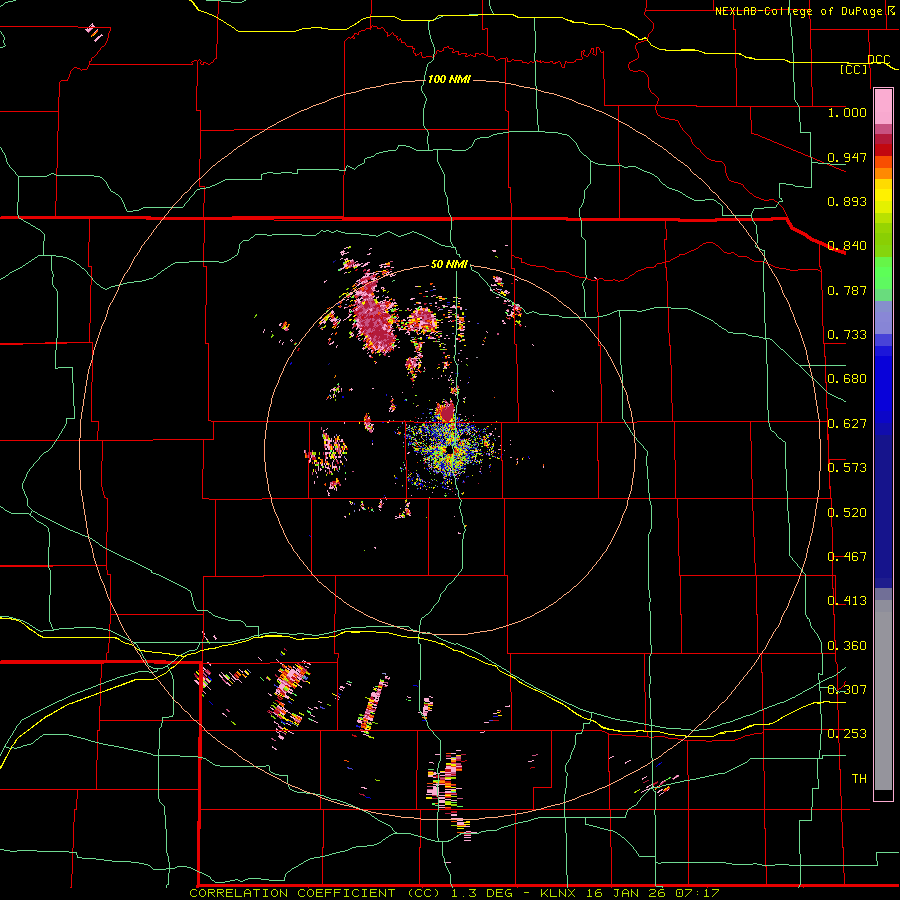The width and height of the screenshot is (900, 900).
Task: Click the 0.680 color scale value
Action: (847, 379)
